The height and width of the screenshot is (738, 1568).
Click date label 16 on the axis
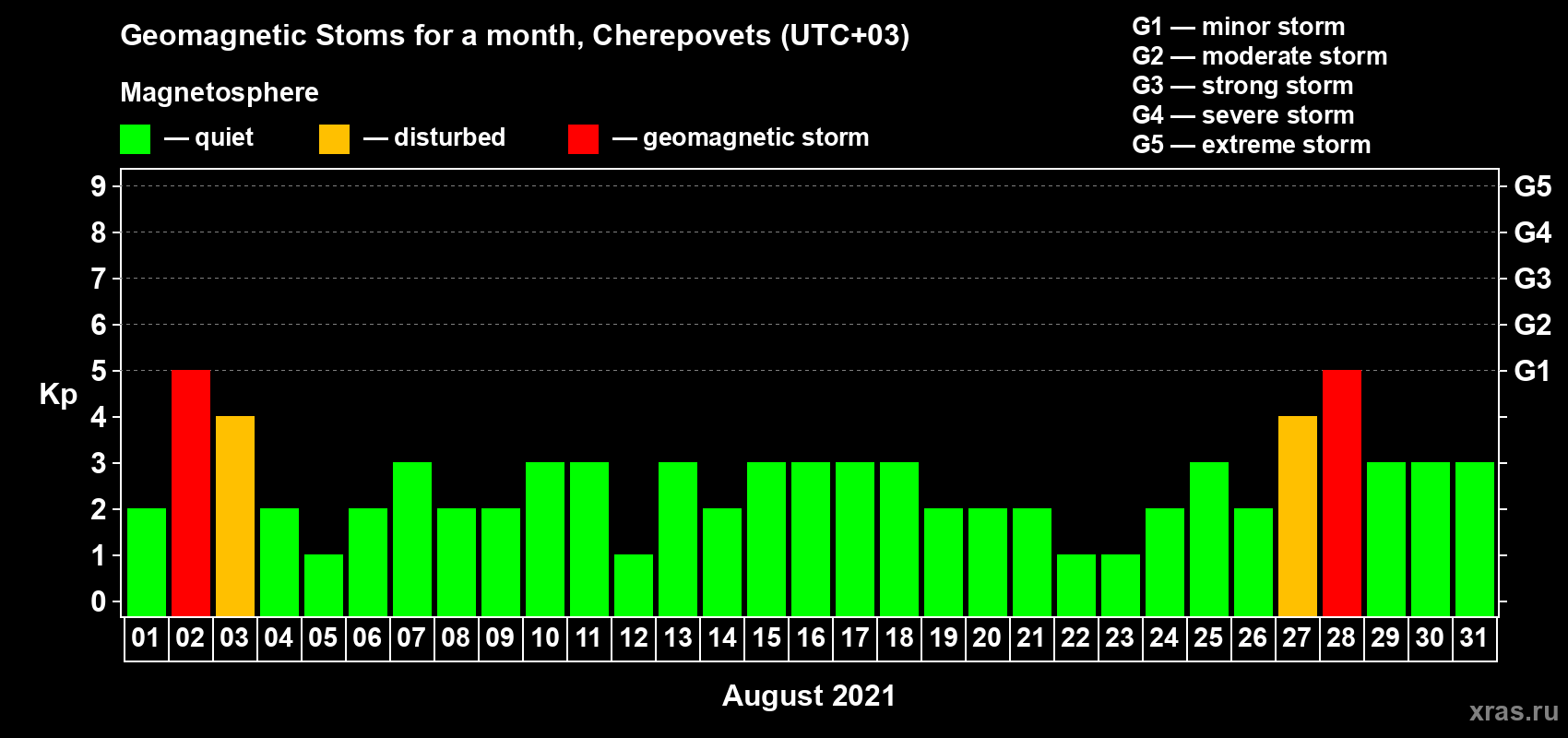811,637
